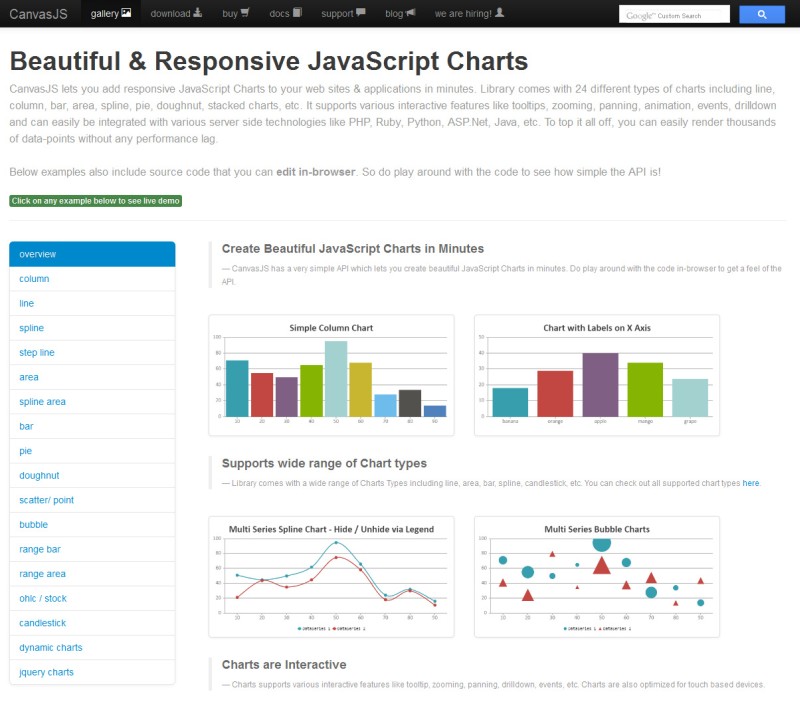Select pie in the sidebar
The width and height of the screenshot is (800, 702).
point(92,451)
